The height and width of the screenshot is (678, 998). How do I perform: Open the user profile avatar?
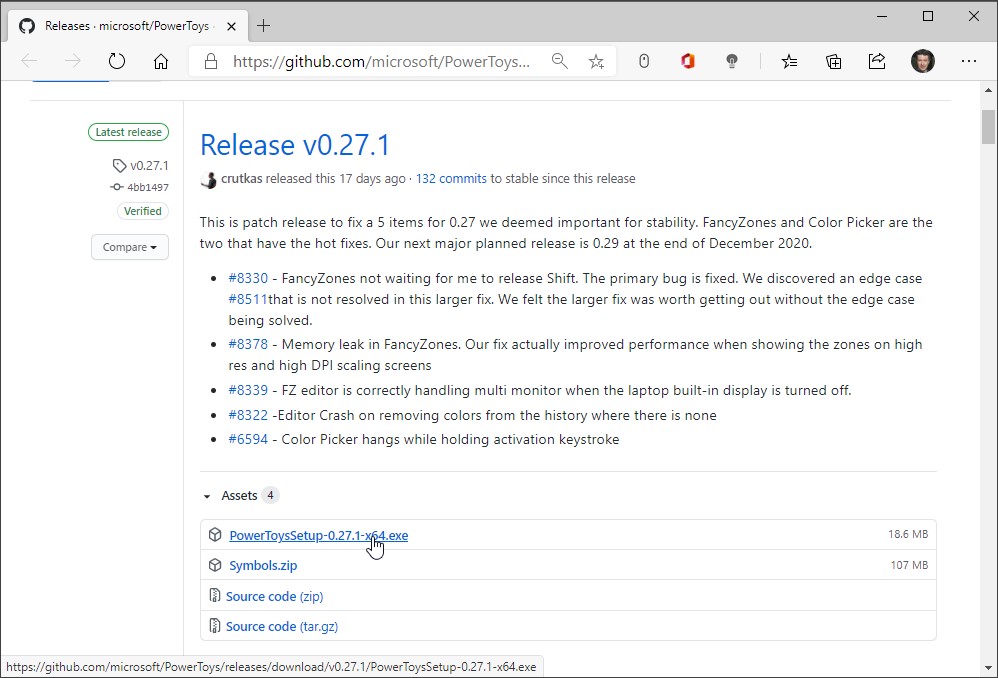[x=922, y=62]
